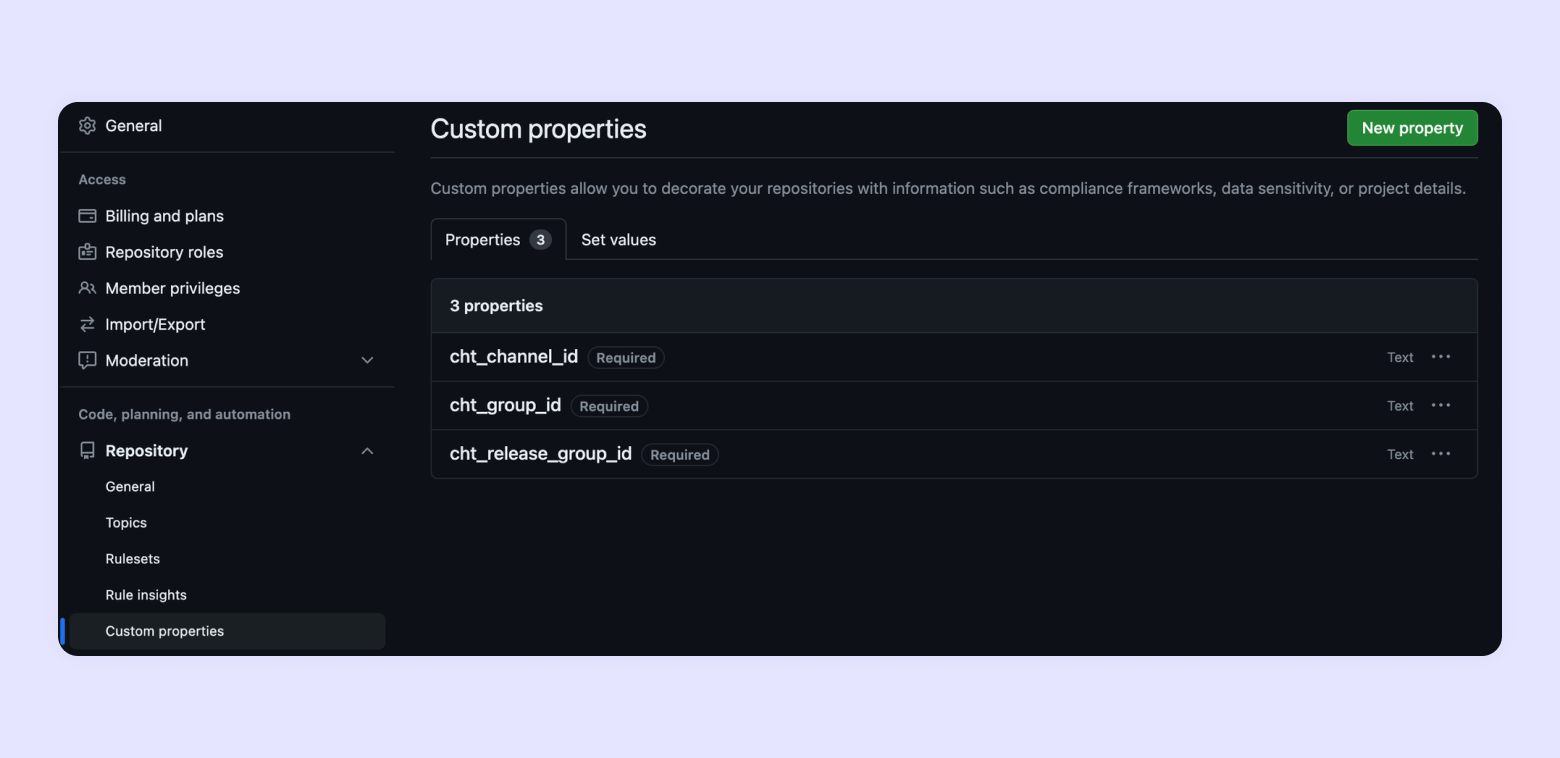Click the credit card Billing icon
1560x758 pixels.
[x=87, y=216]
